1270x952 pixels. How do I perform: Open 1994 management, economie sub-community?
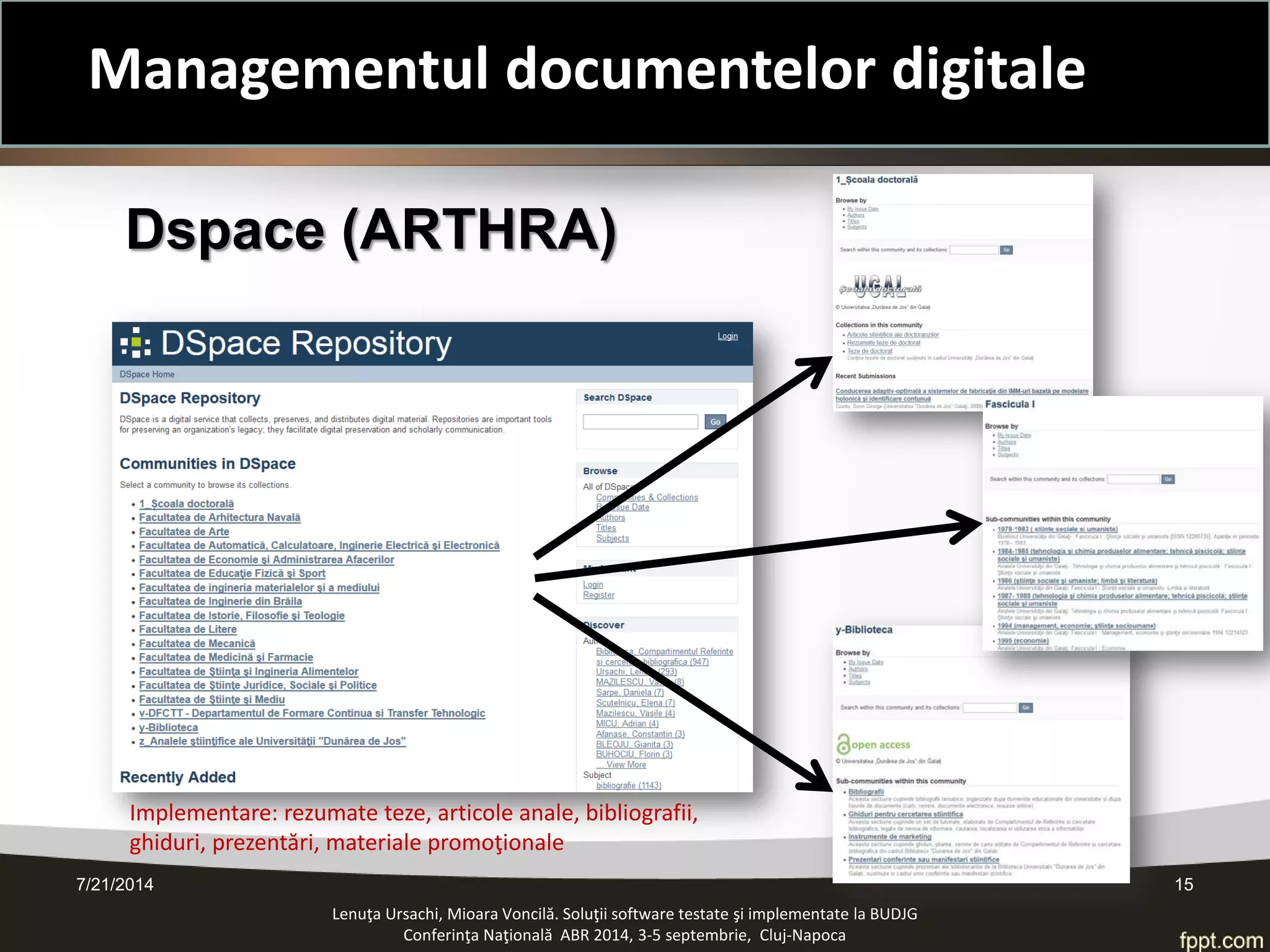click(1077, 626)
